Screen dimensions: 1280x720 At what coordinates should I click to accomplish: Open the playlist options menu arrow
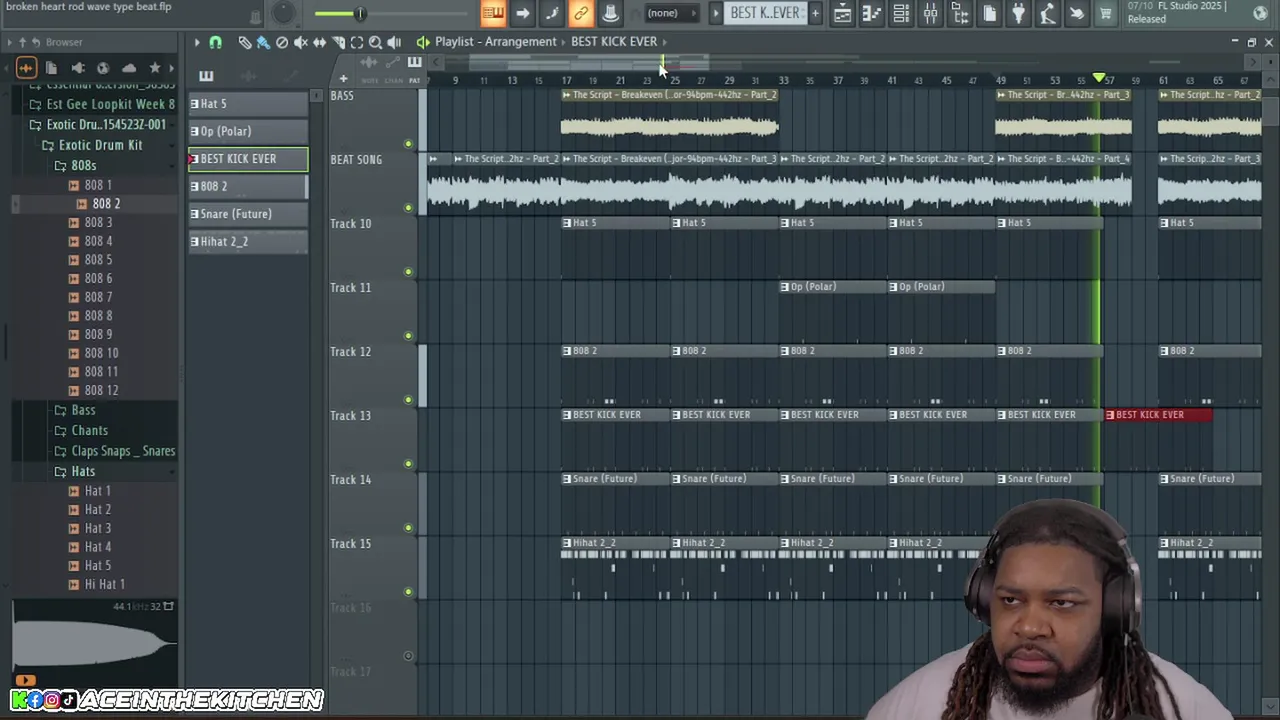point(197,42)
